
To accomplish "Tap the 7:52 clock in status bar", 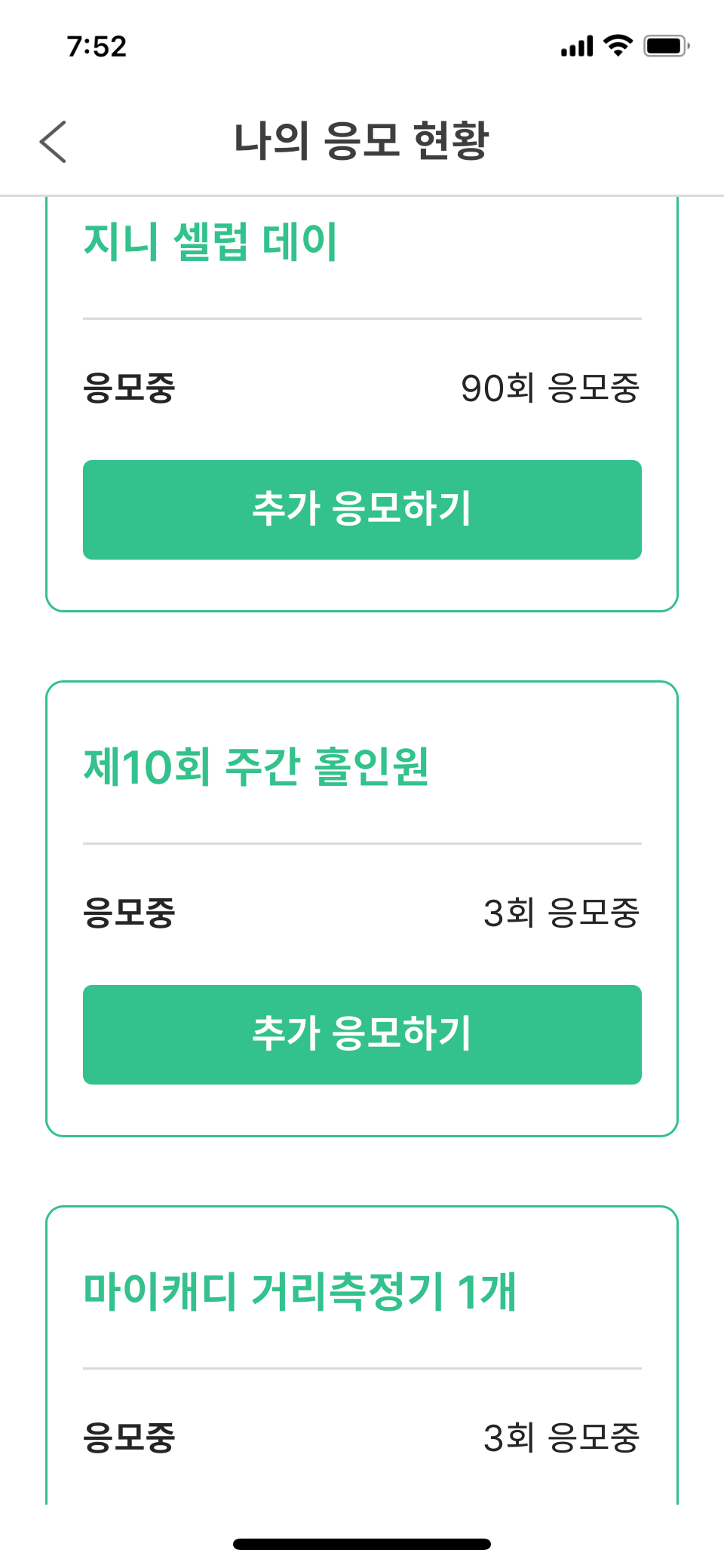I will pyautogui.click(x=97, y=47).
